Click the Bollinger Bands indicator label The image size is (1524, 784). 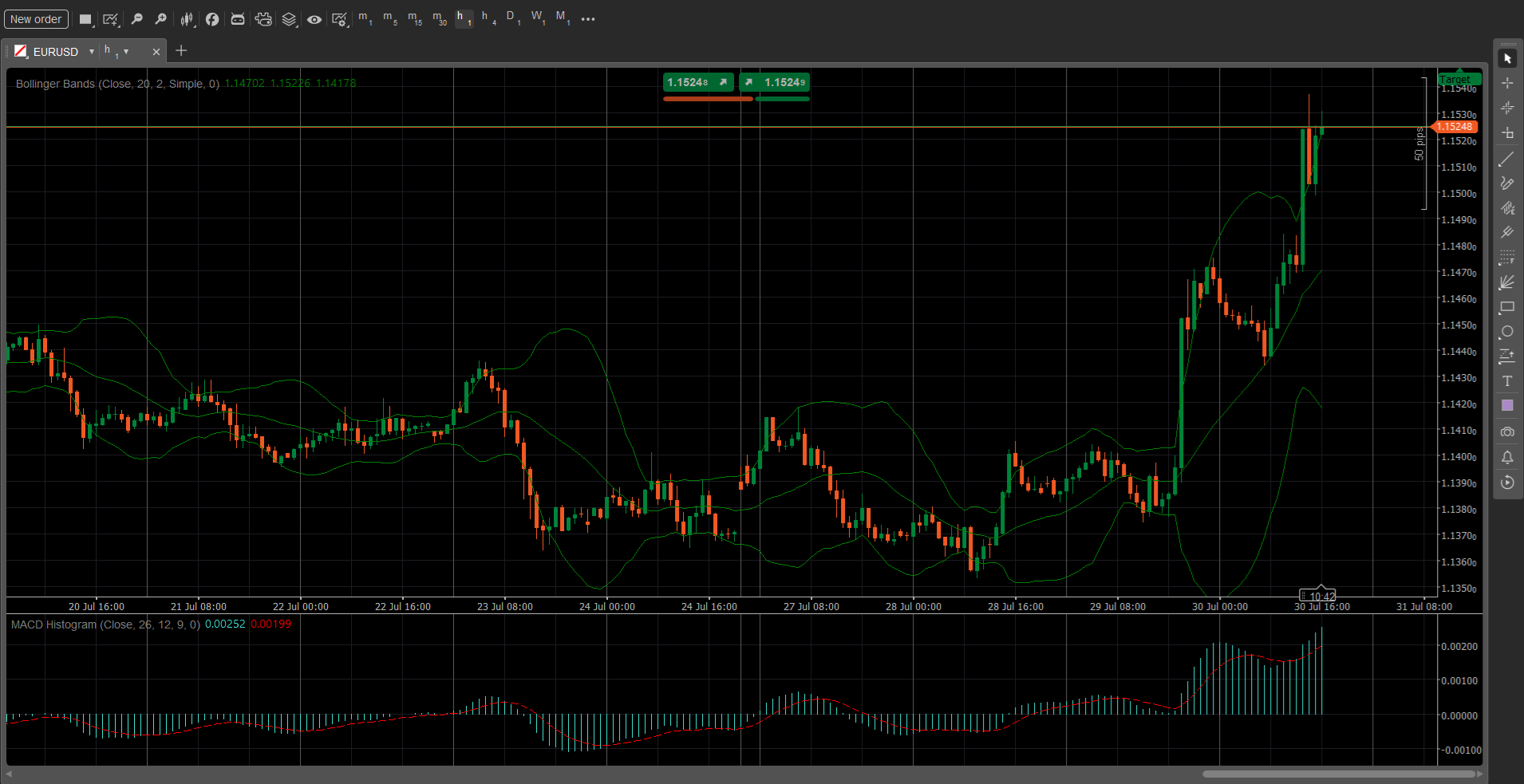point(117,84)
